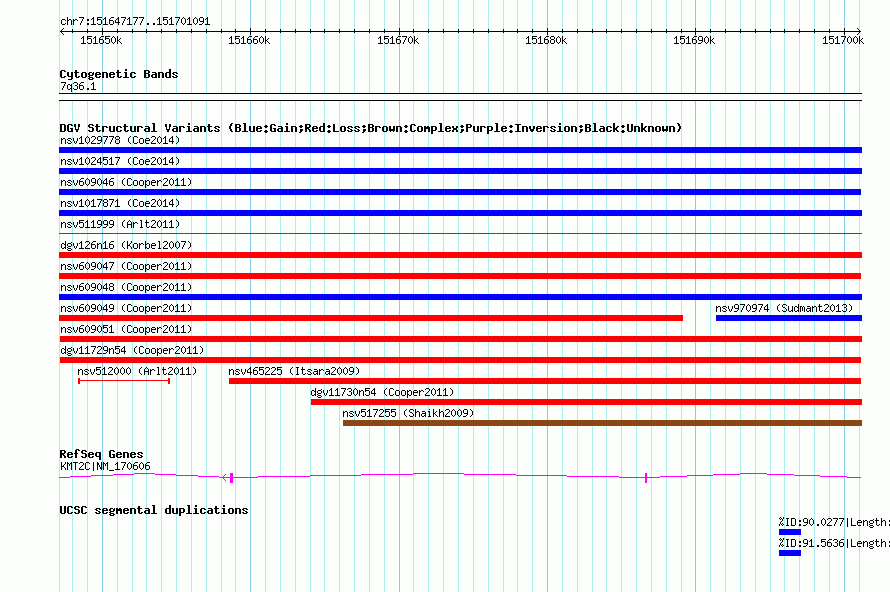Screen dimensions: 890x592
Task: Select the UCSC segmental duplications track title
Action: click(154, 510)
